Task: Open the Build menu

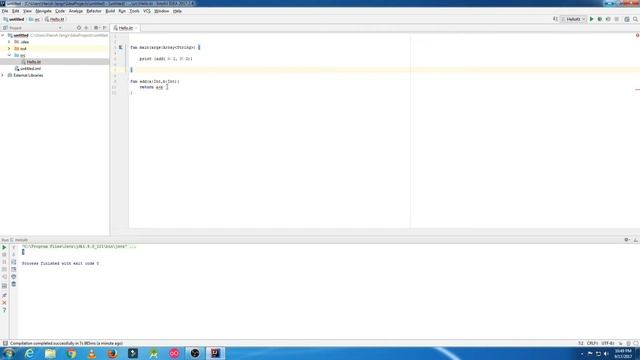Action: coord(110,11)
